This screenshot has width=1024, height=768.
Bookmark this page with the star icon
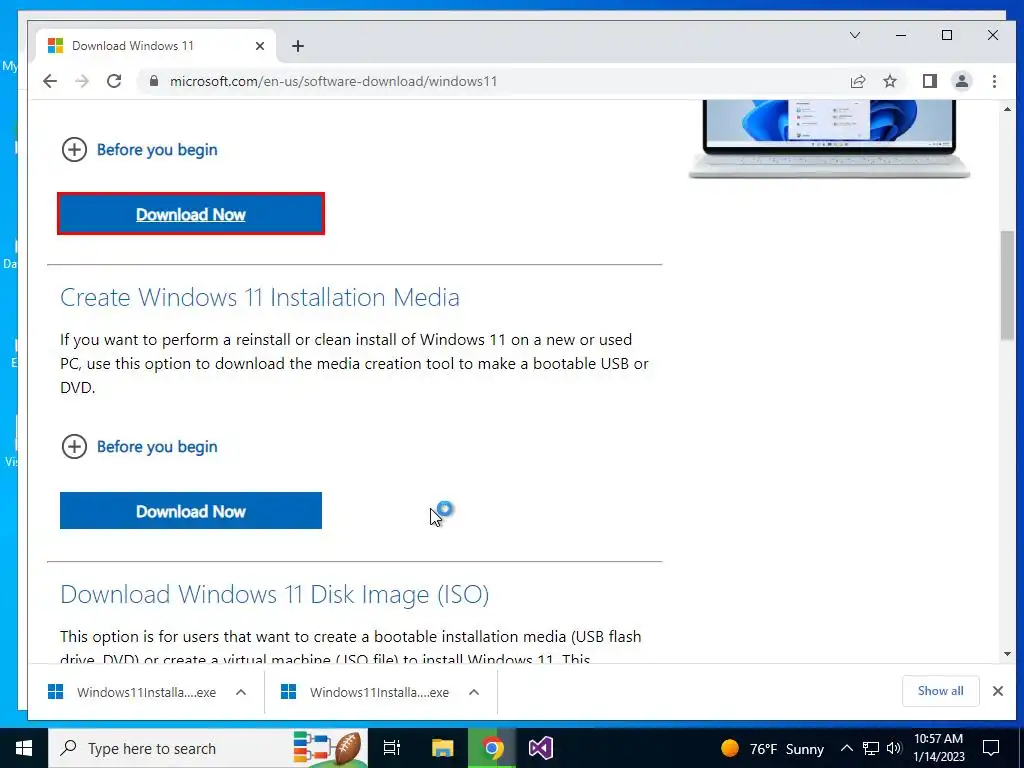889,81
